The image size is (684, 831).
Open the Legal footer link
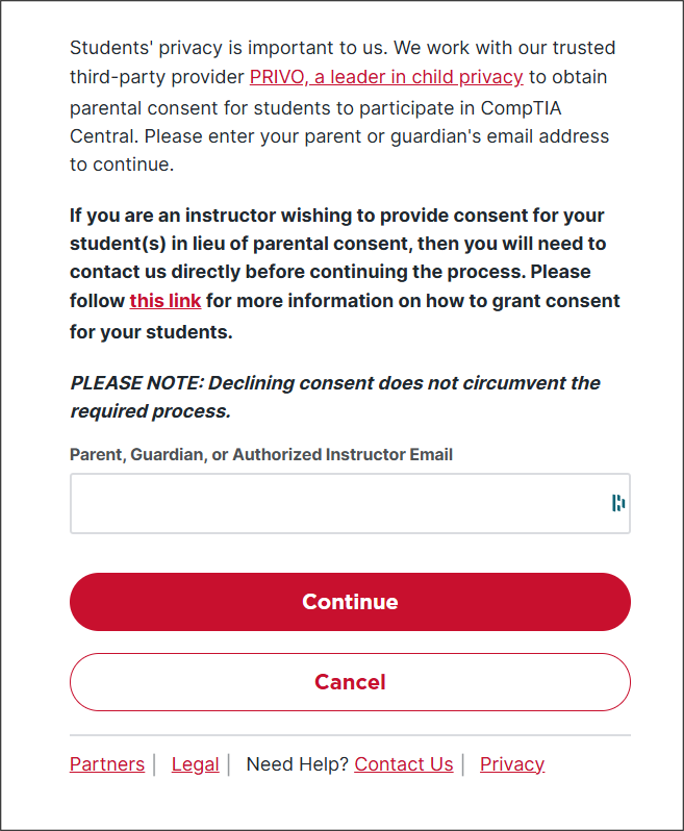195,764
